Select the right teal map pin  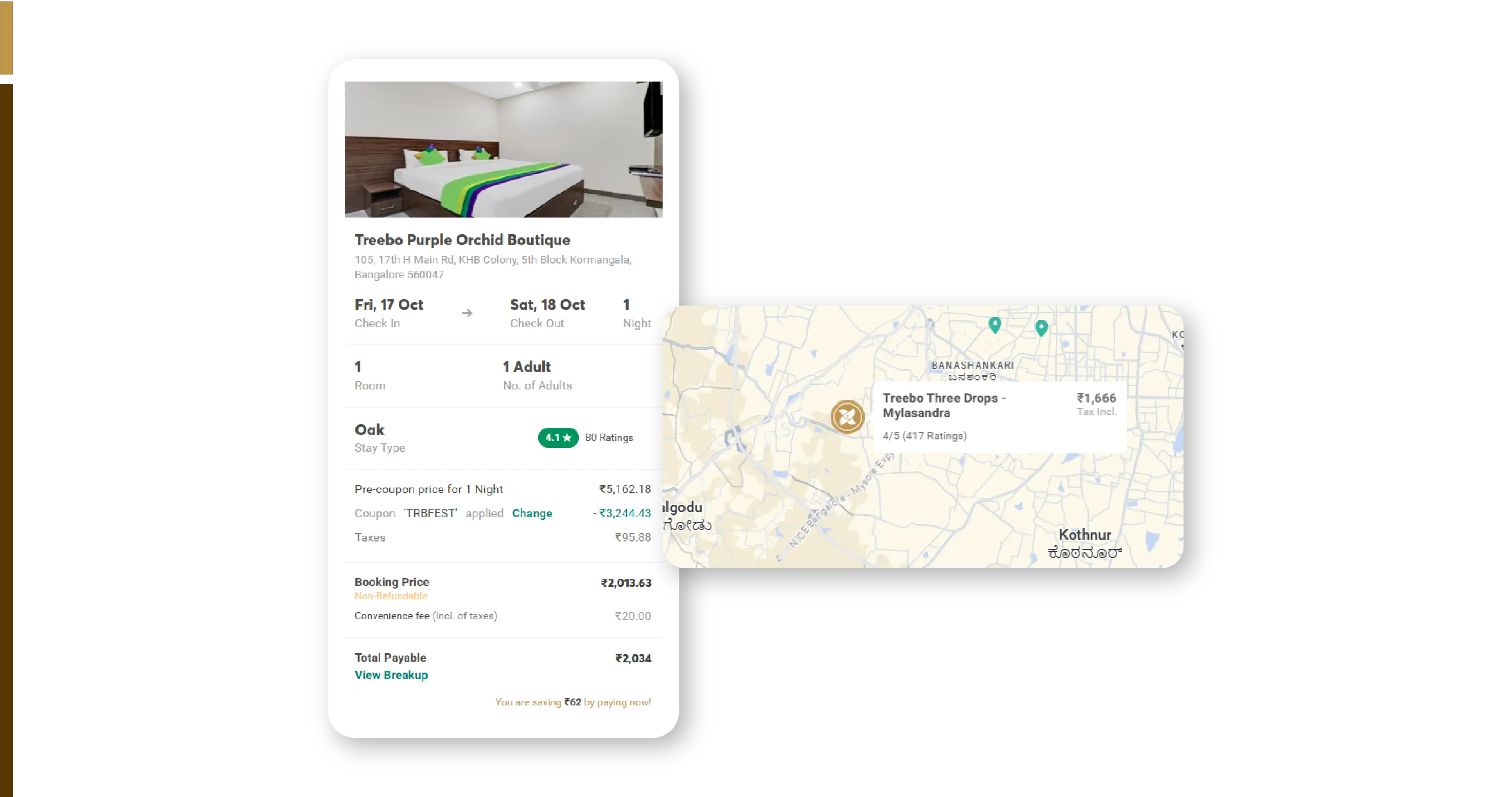[1041, 328]
